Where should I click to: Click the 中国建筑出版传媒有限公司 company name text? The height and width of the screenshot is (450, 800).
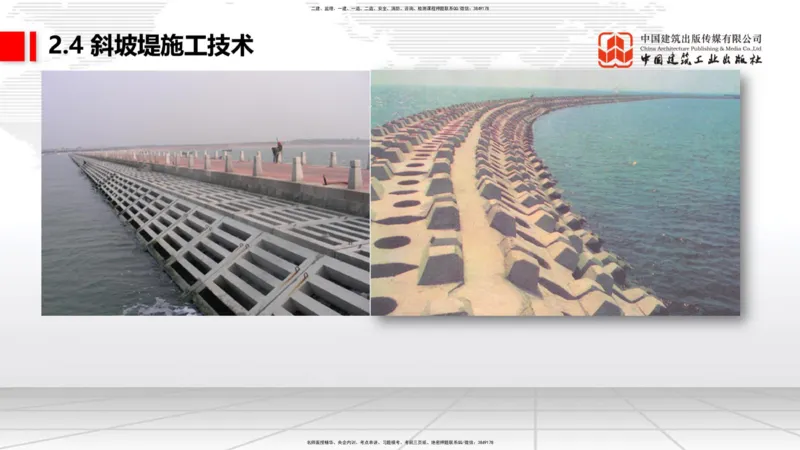point(700,38)
